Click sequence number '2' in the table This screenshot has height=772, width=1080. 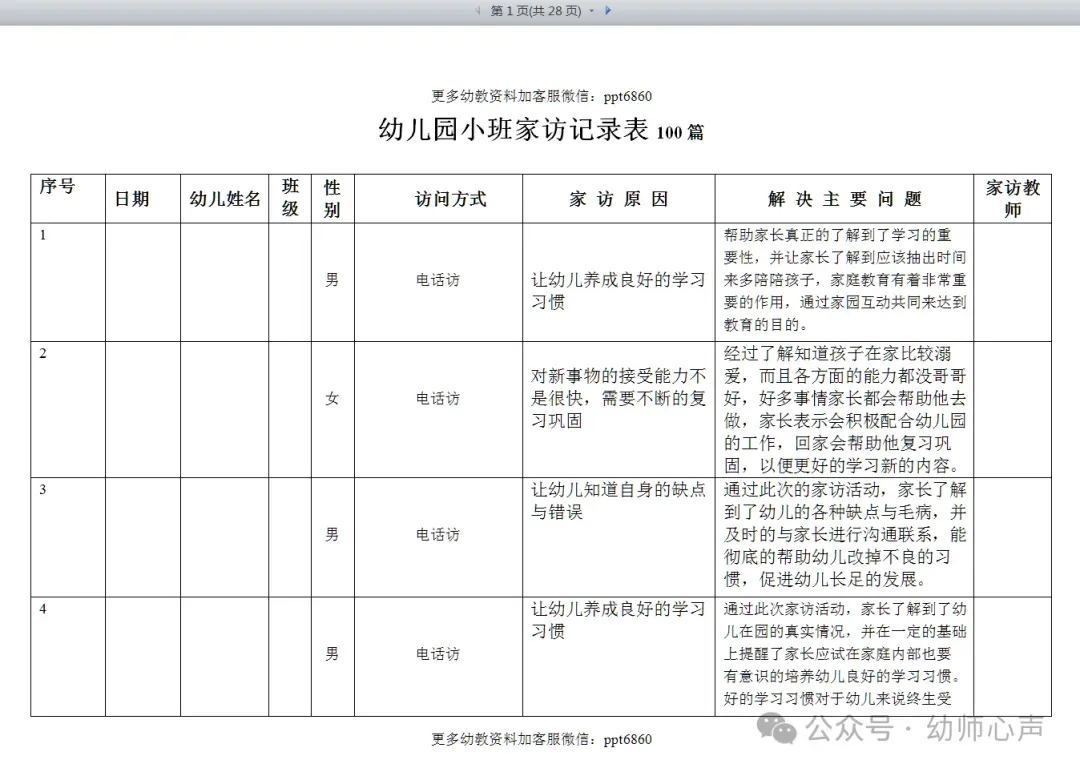tap(43, 353)
